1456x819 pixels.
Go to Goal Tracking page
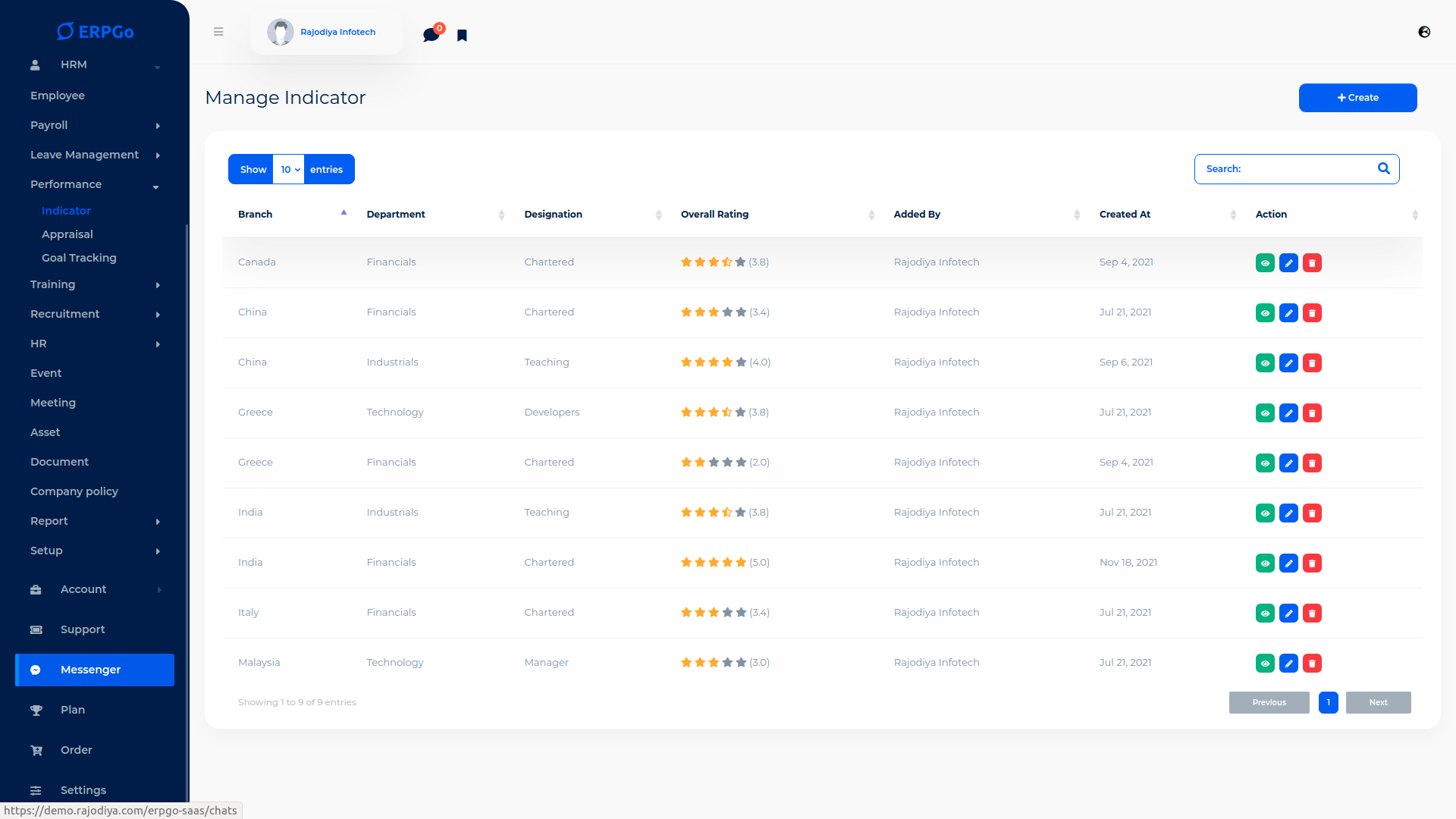(x=79, y=258)
